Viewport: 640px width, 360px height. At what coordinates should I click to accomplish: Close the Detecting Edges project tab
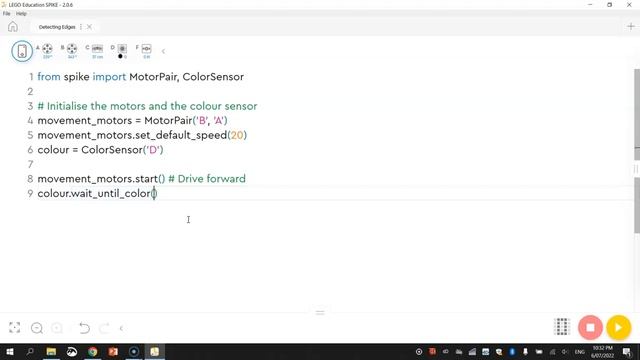[89, 27]
